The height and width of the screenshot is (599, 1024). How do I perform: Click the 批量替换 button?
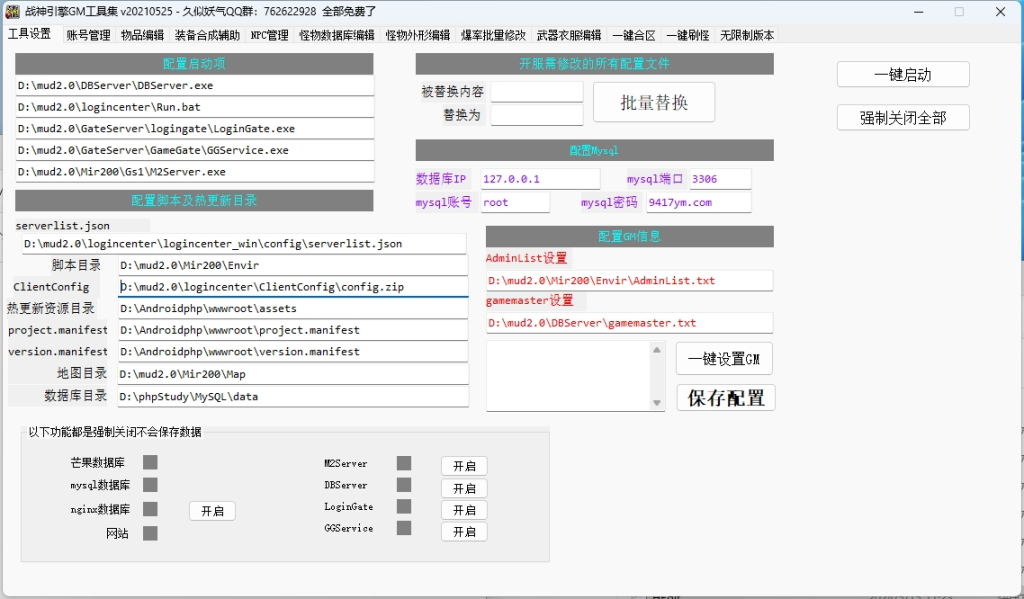(654, 103)
